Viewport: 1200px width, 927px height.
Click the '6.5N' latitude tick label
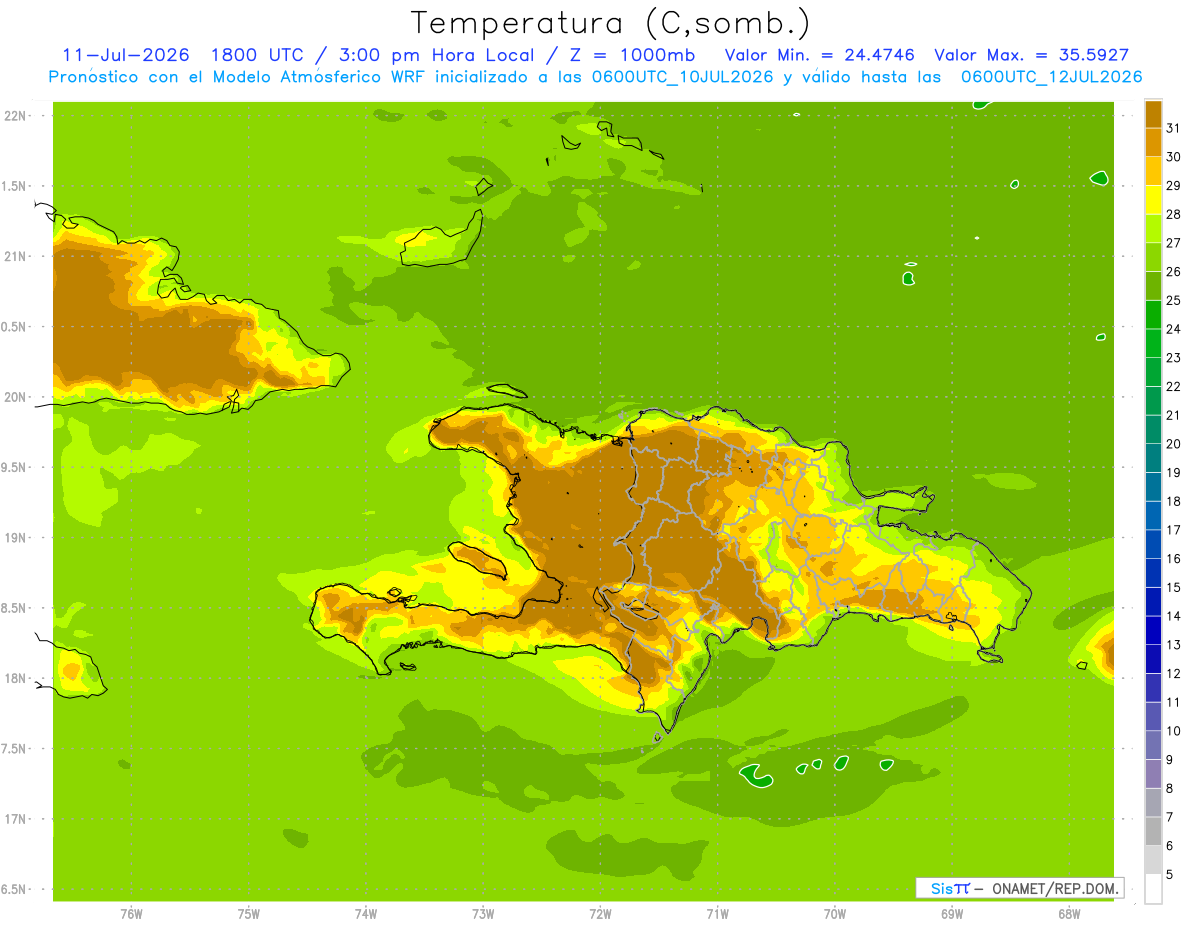click(15, 890)
